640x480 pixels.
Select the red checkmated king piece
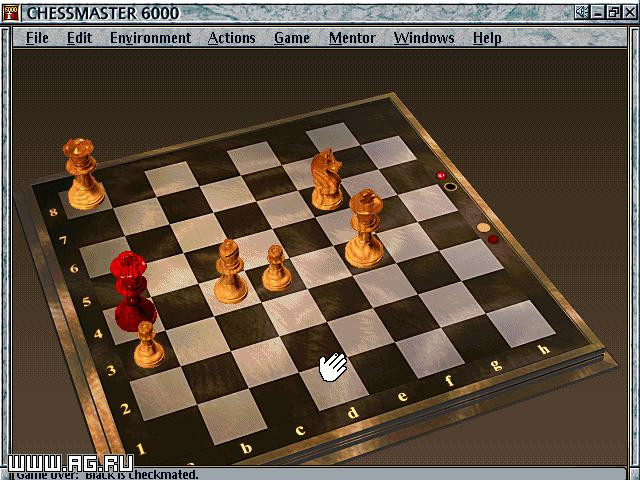[x=132, y=291]
